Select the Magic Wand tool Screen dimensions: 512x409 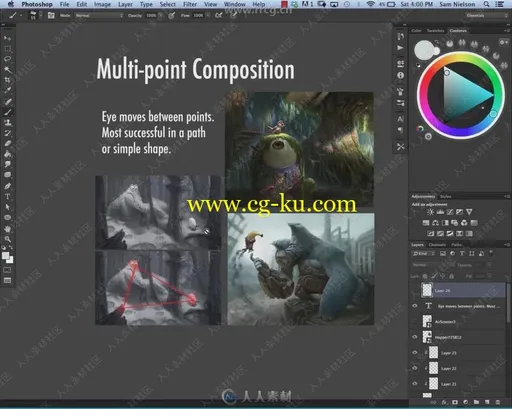click(x=7, y=70)
